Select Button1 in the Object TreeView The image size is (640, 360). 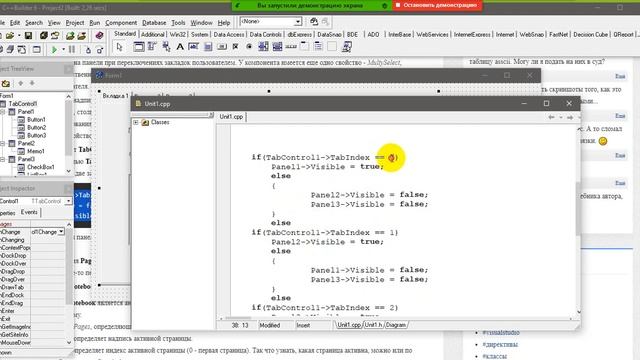pos(36,120)
